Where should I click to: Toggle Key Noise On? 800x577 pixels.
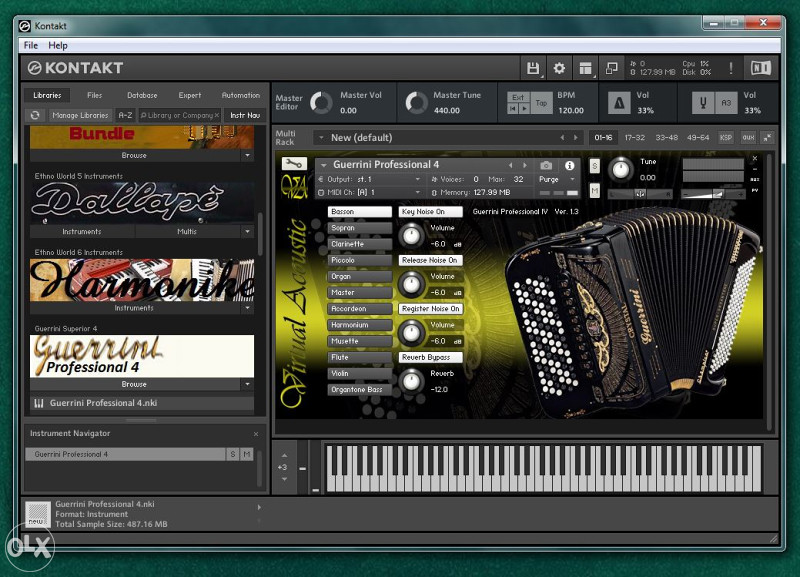(431, 212)
